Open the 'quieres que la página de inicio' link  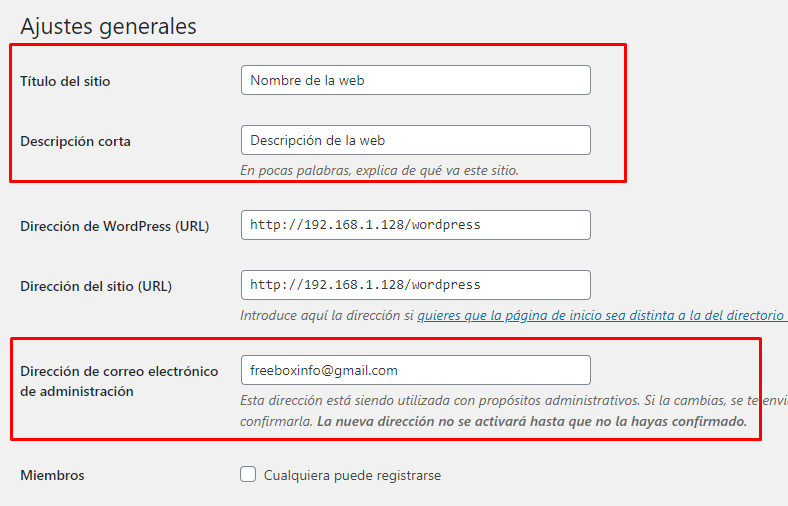(602, 315)
